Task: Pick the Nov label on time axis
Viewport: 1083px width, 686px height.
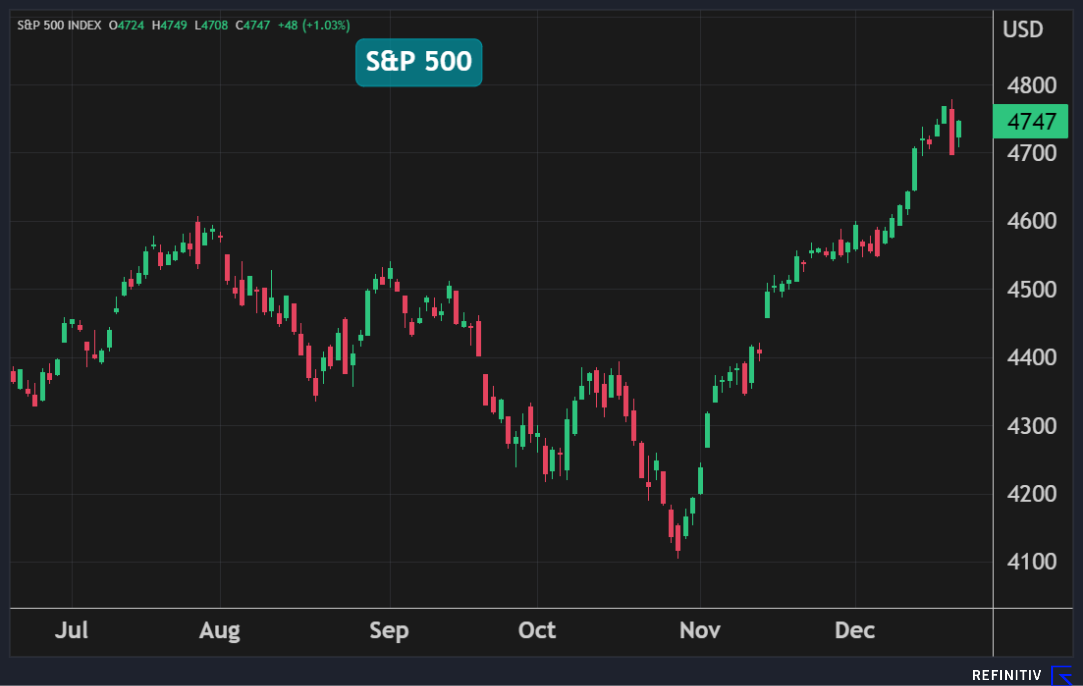Action: pos(700,630)
